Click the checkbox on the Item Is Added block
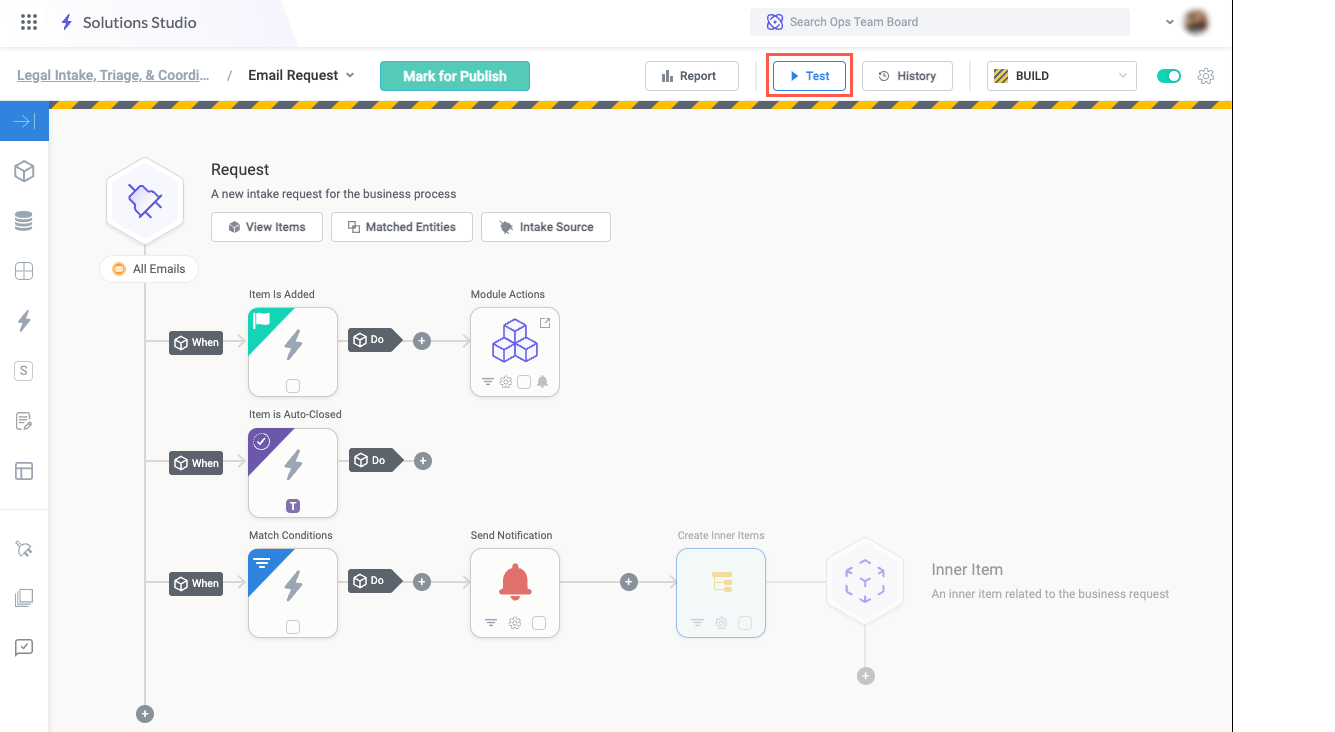The width and height of the screenshot is (1335, 732). click(292, 384)
